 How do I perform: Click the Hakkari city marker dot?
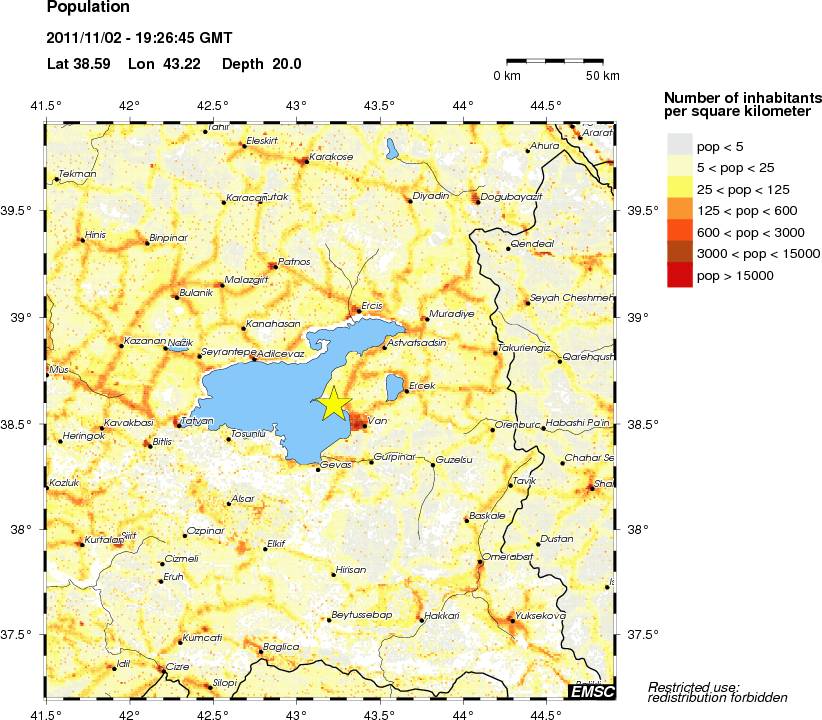tap(420, 620)
